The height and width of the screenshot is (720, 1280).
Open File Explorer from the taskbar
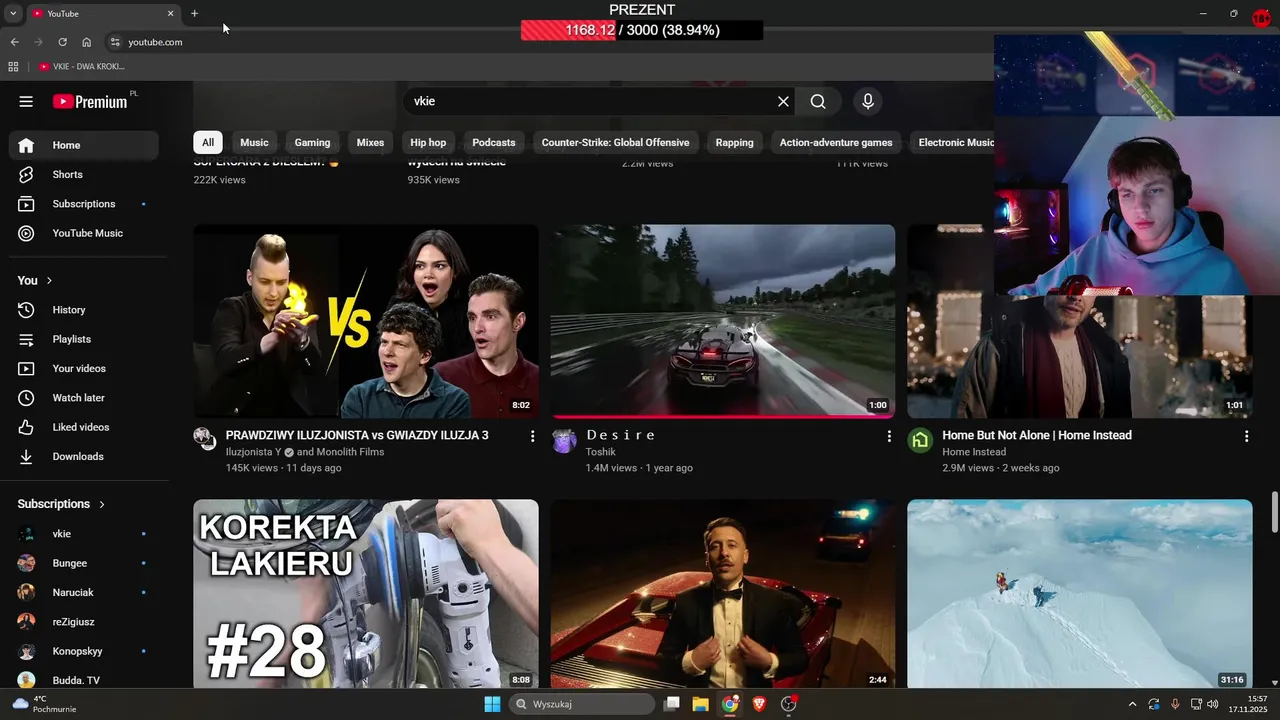click(700, 704)
